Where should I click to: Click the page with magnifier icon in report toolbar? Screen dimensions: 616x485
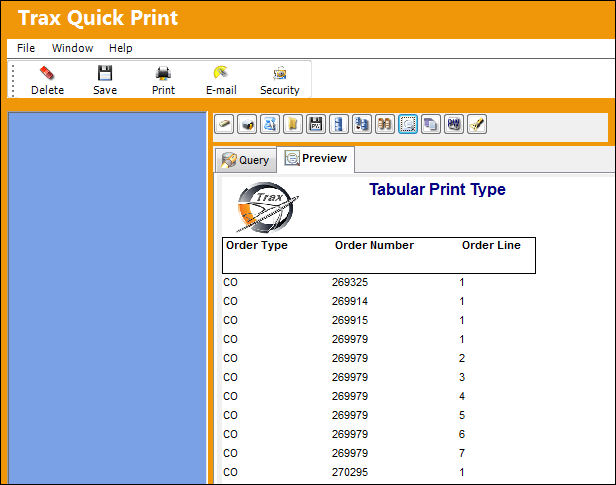(x=270, y=124)
